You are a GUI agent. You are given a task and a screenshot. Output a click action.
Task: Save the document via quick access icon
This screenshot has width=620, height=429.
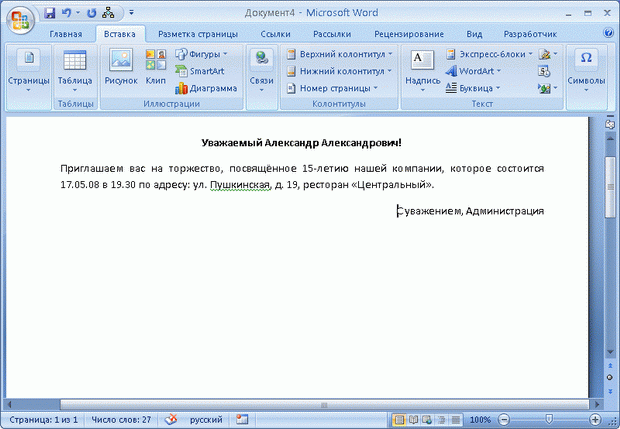[x=49, y=13]
